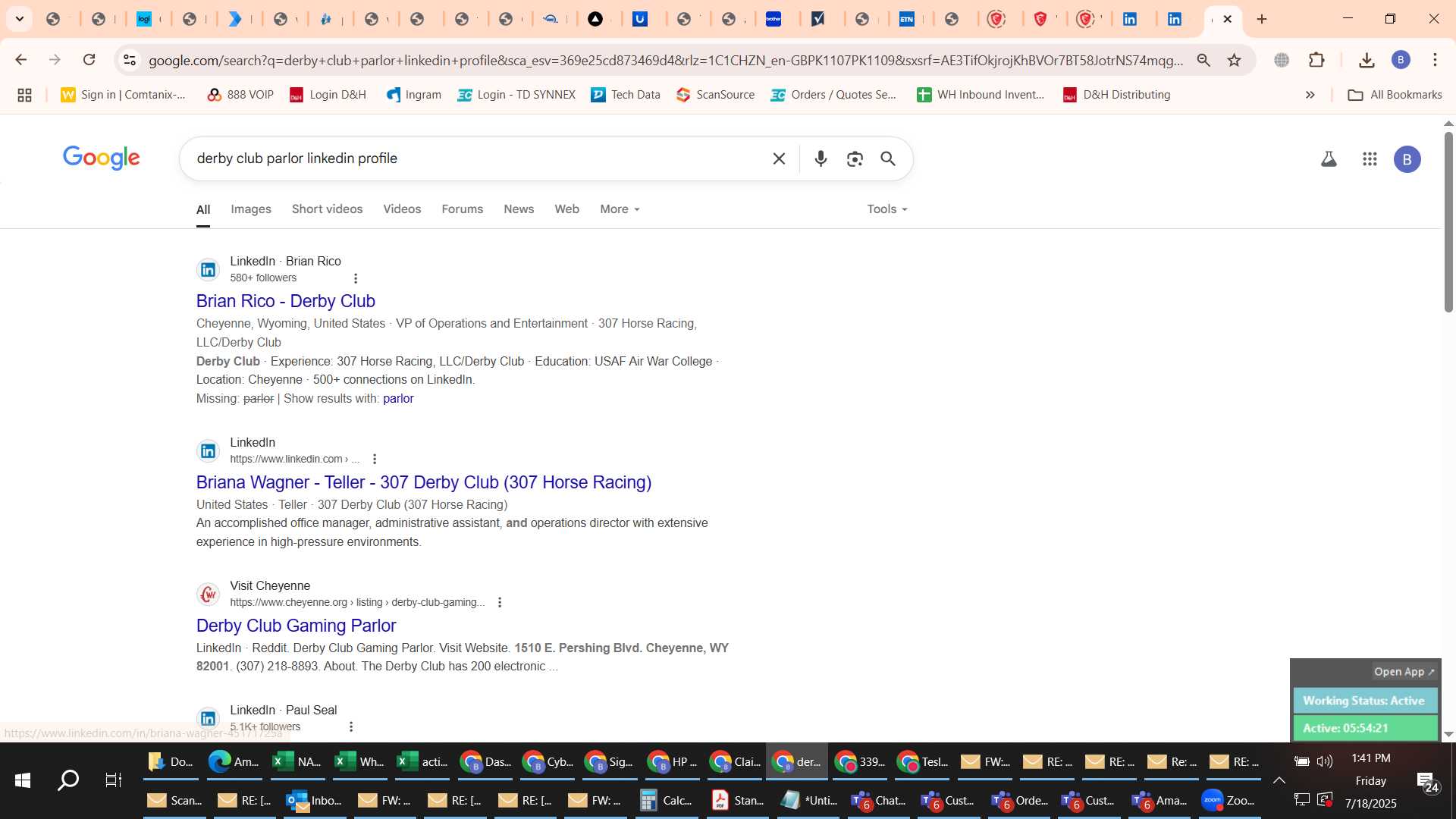The image size is (1456, 819).
Task: Expand the Tools dropdown
Action: (x=887, y=209)
